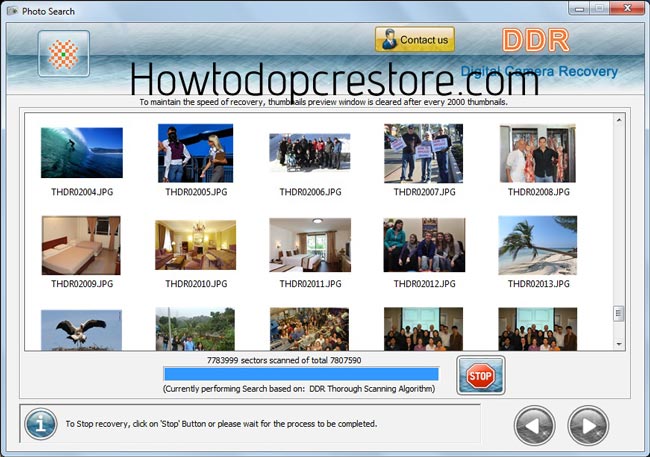The width and height of the screenshot is (650, 457).
Task: Select the hotel bedroom photo THDR02011
Action: [310, 245]
